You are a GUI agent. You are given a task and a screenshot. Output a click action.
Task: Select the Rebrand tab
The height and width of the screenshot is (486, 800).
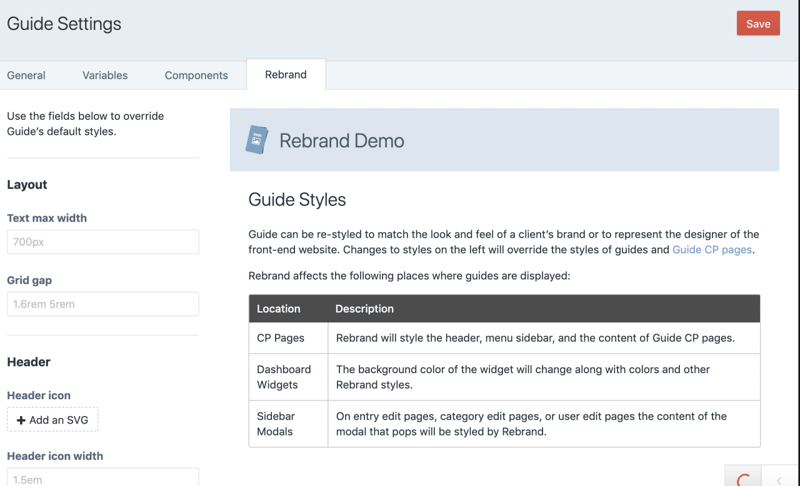286,75
